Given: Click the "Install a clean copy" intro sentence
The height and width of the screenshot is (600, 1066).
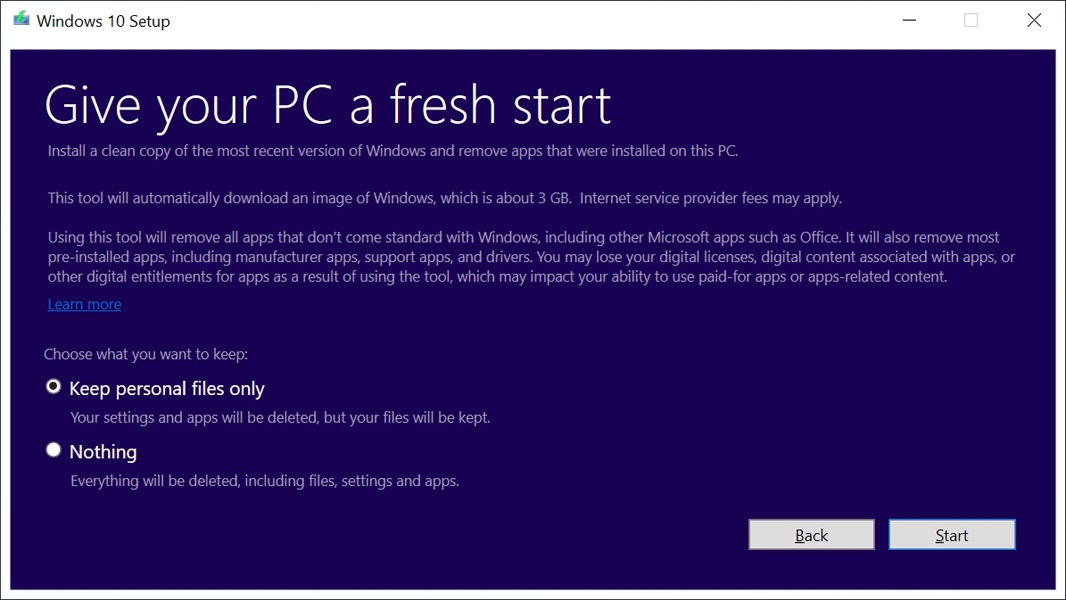Looking at the screenshot, I should 392,152.
